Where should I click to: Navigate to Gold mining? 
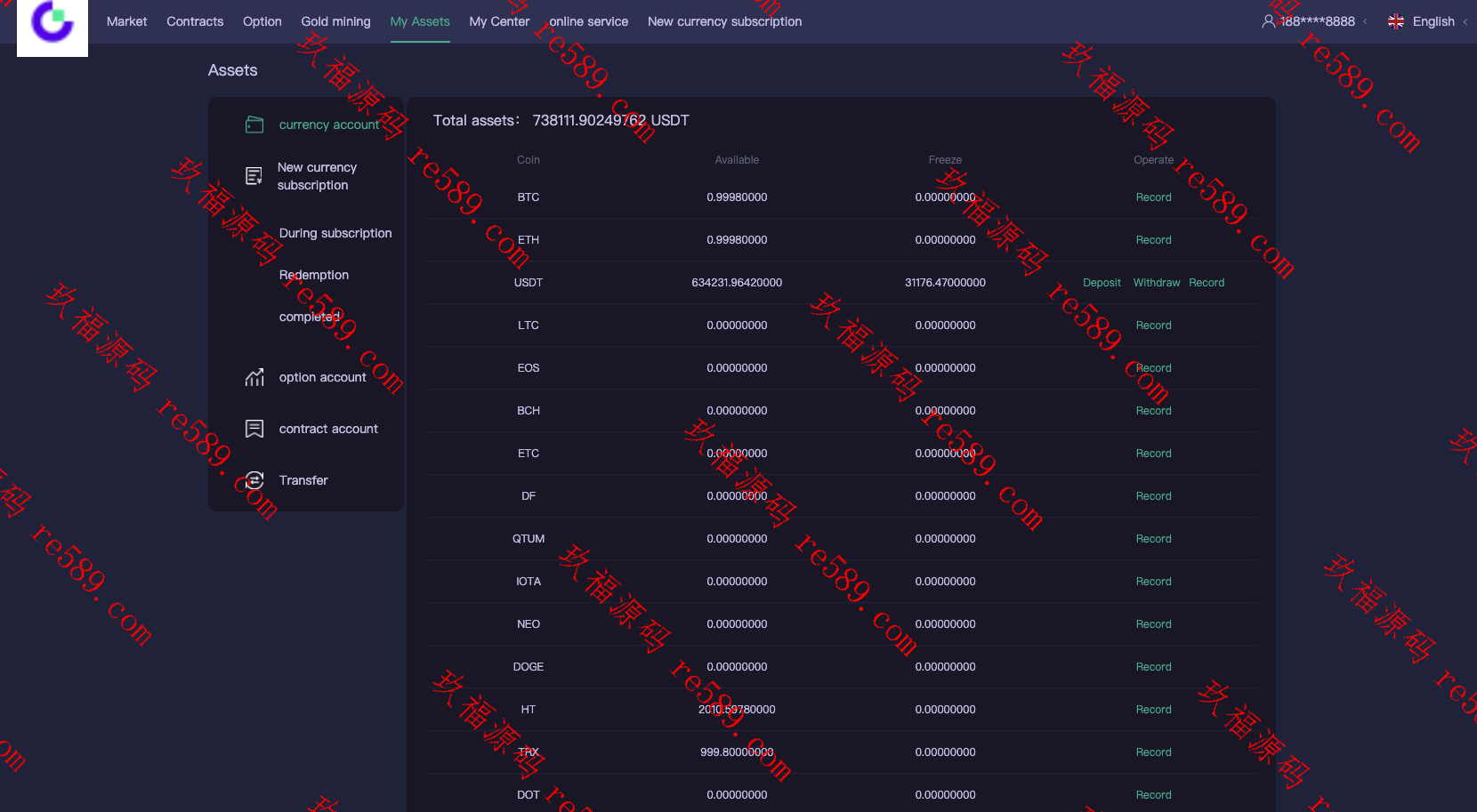point(335,21)
